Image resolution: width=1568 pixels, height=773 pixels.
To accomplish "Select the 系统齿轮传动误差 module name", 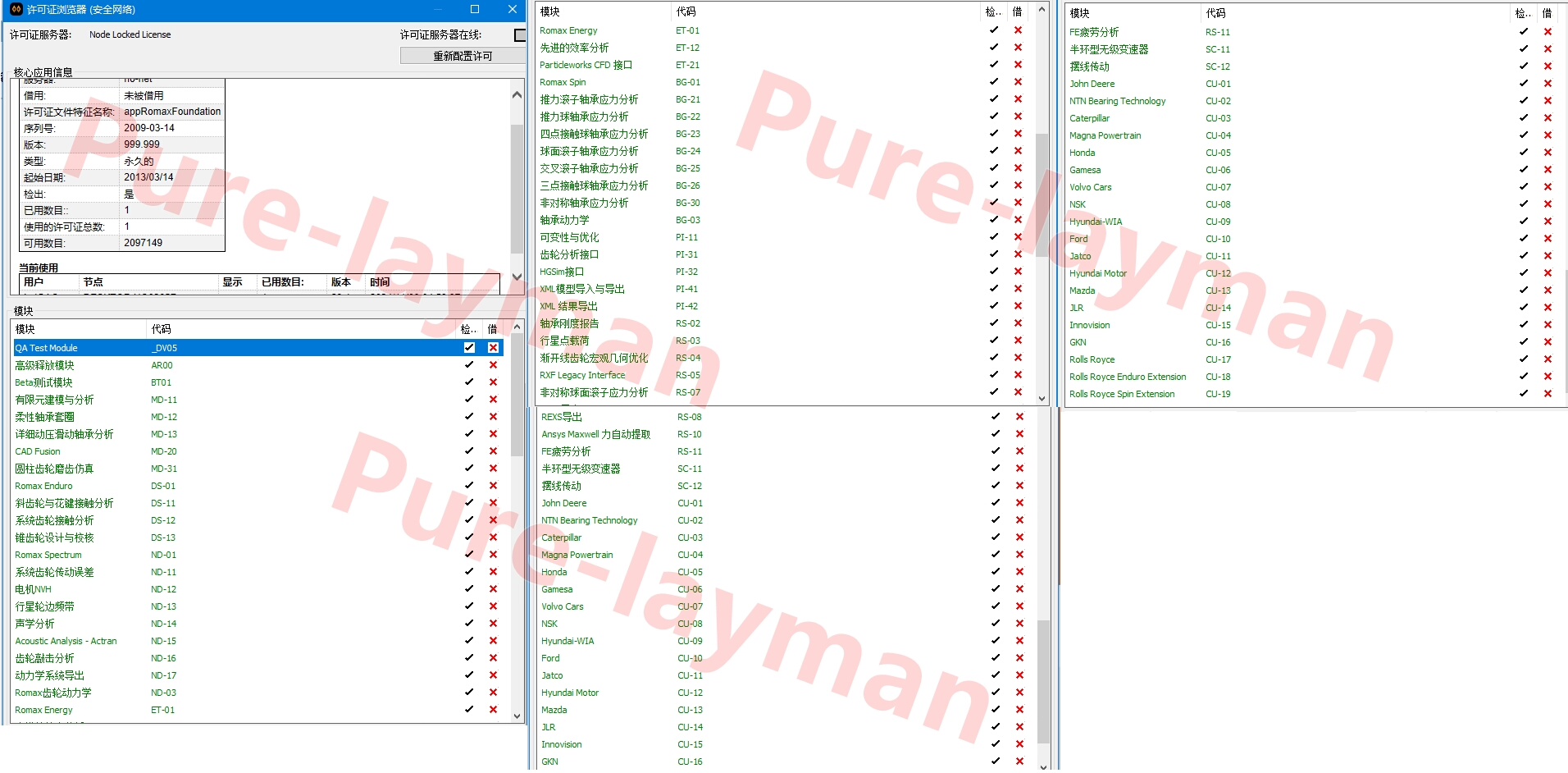I will (54, 572).
